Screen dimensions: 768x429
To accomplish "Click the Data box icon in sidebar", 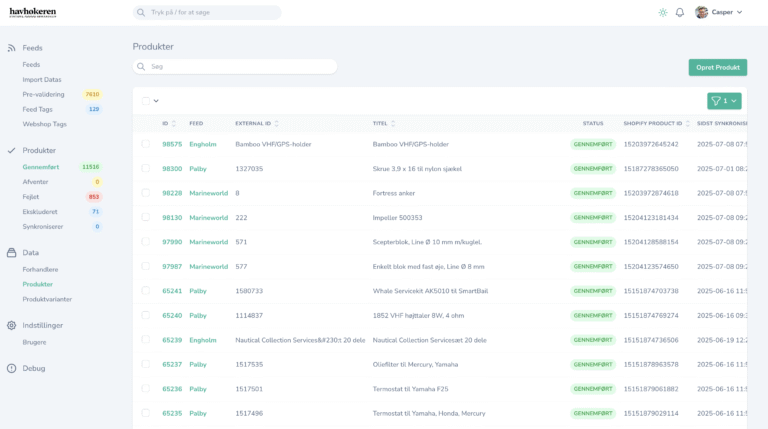I will tap(11, 253).
